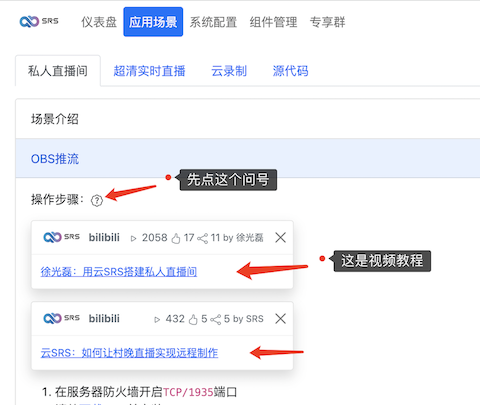Close the 云SRS bilibili video card

(280, 319)
